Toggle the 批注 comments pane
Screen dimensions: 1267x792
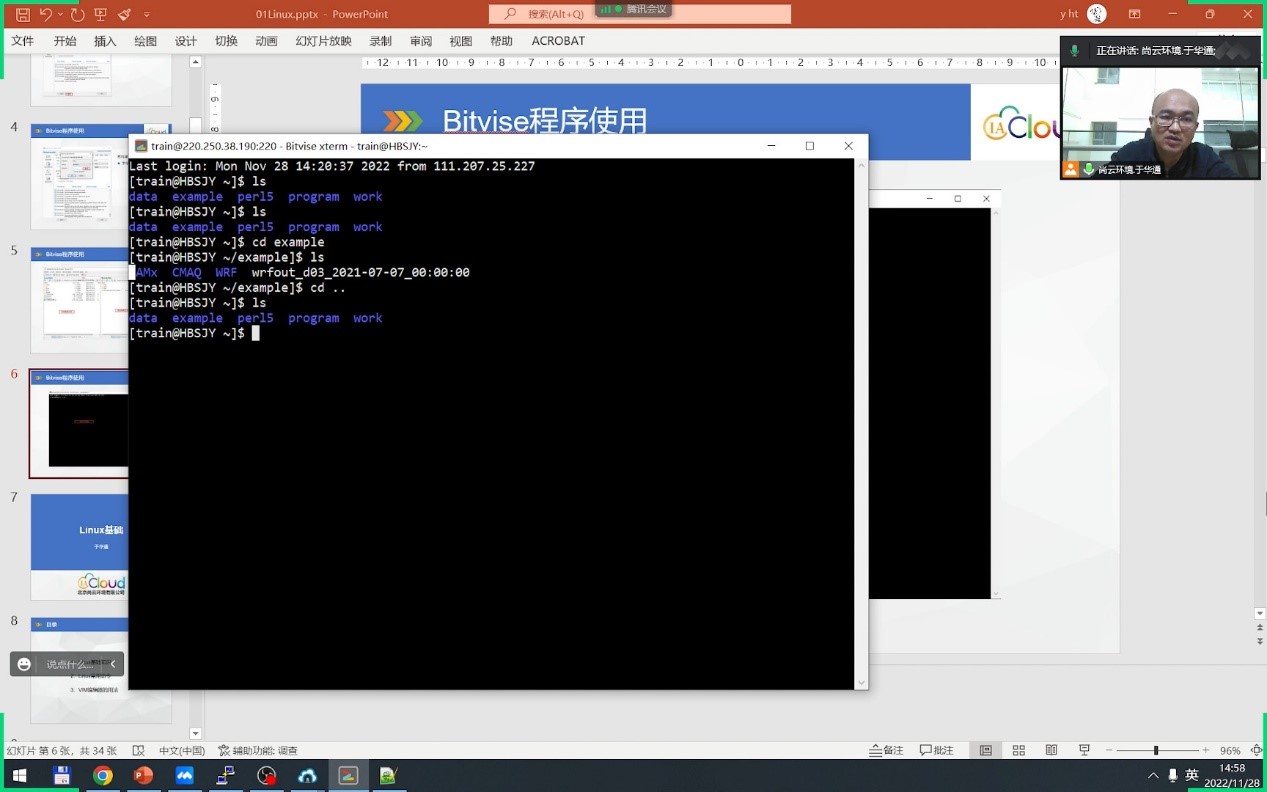point(936,750)
